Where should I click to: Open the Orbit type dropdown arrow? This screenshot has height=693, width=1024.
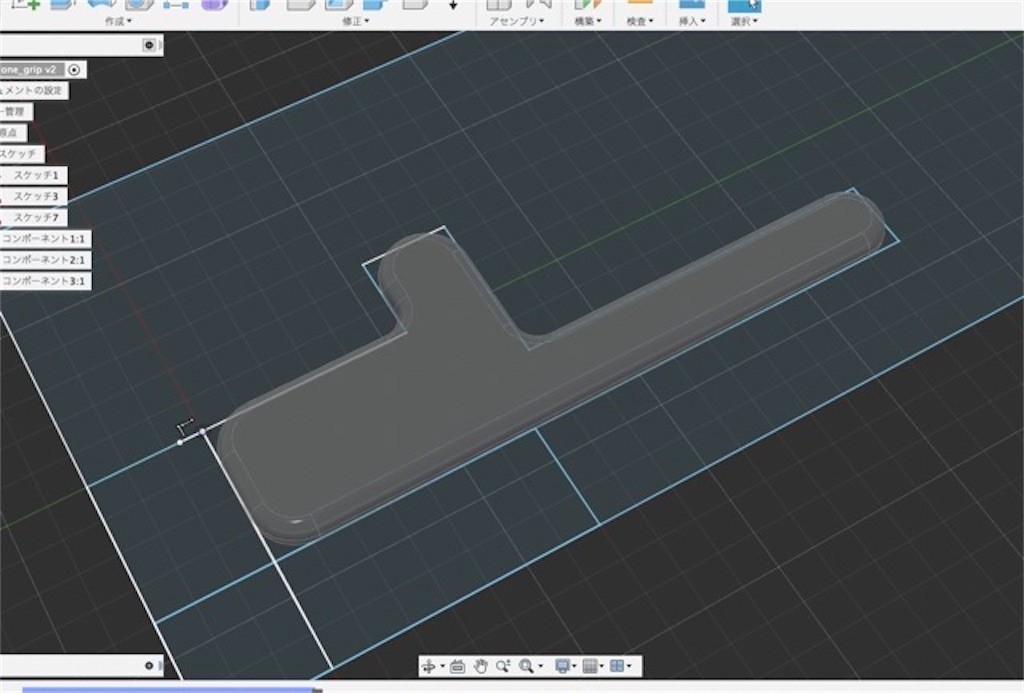pyautogui.click(x=443, y=666)
